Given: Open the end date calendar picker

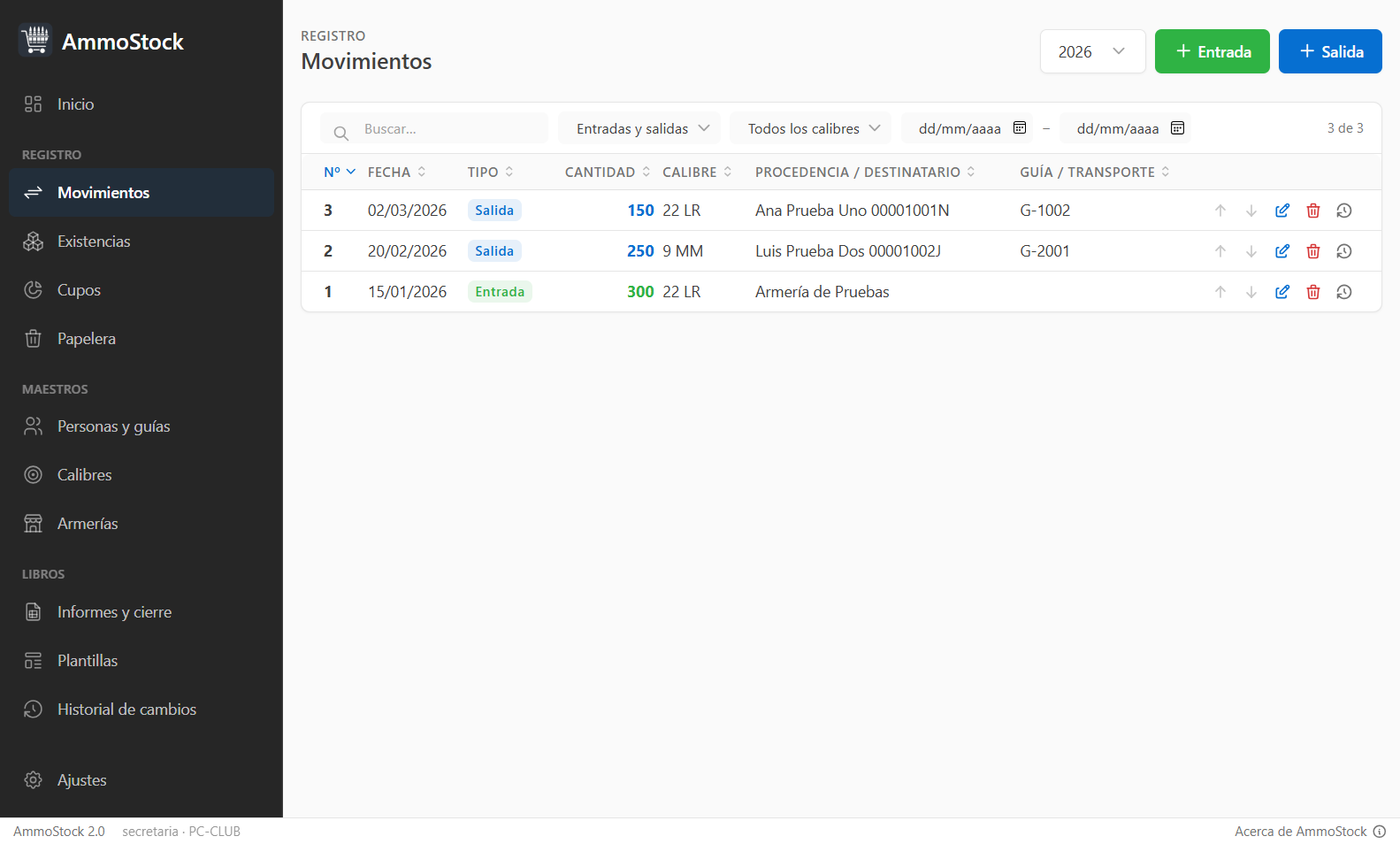Looking at the screenshot, I should pos(1178,127).
